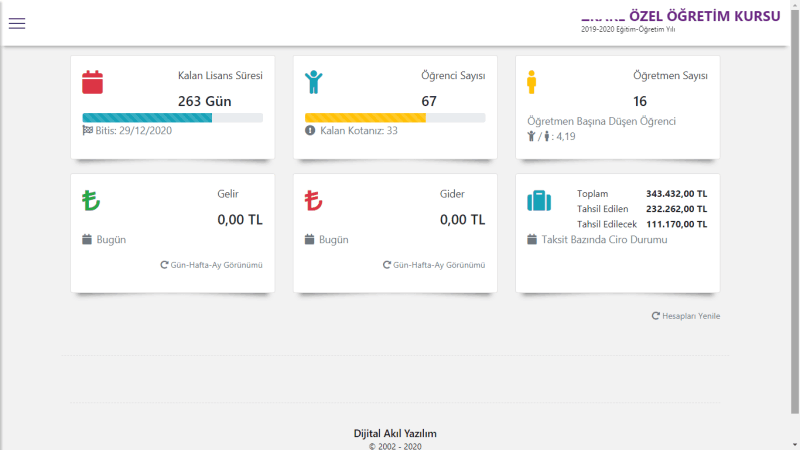The width and height of the screenshot is (800, 450).
Task: Click the teal briefcase ciro icon
Action: tap(539, 201)
